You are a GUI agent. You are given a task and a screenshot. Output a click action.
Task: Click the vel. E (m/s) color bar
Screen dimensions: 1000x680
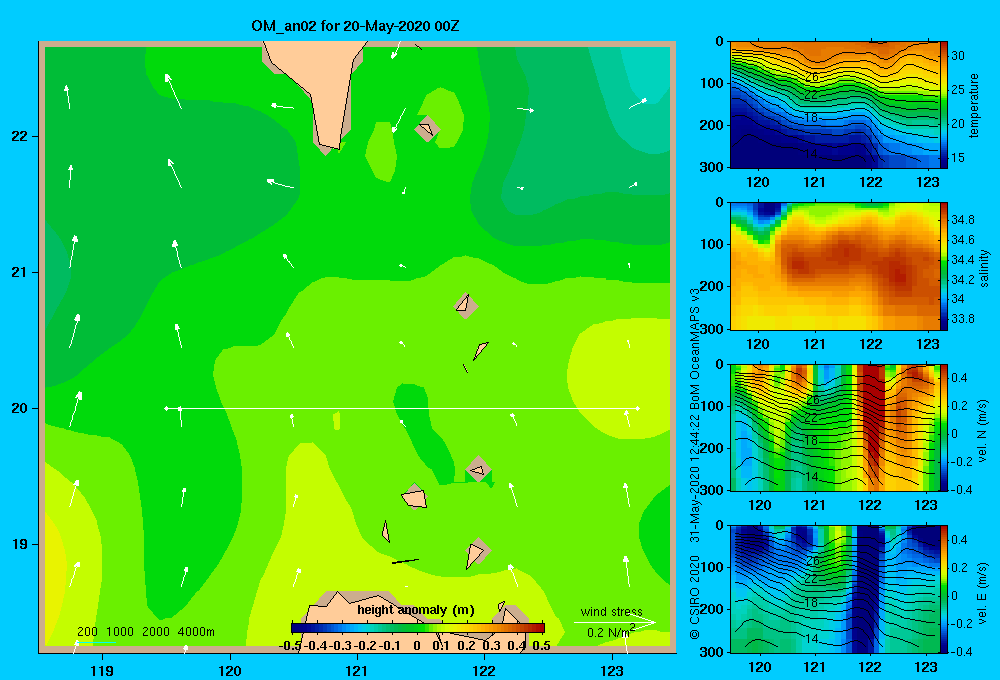click(944, 589)
